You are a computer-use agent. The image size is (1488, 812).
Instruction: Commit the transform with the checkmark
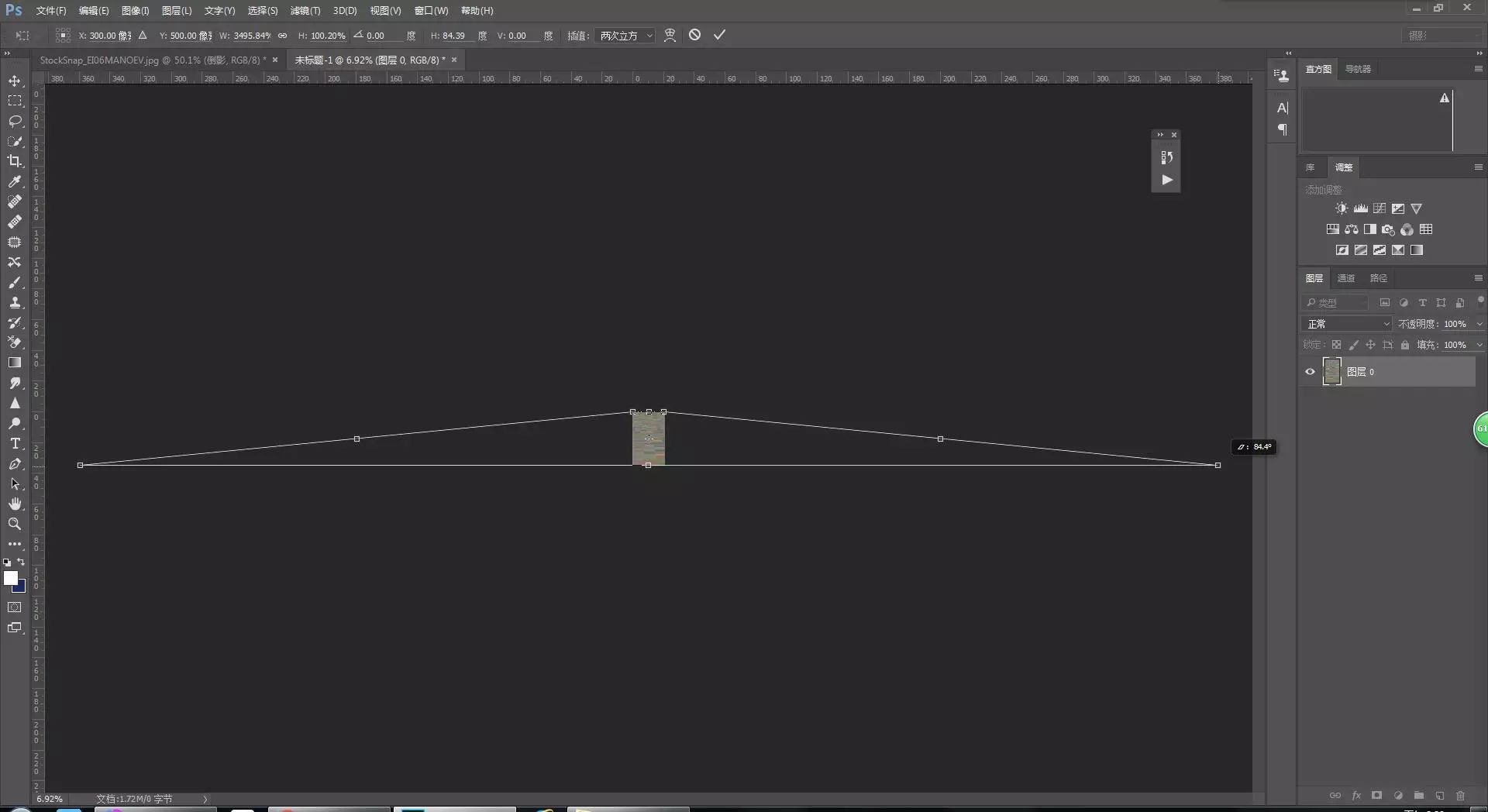tap(719, 35)
